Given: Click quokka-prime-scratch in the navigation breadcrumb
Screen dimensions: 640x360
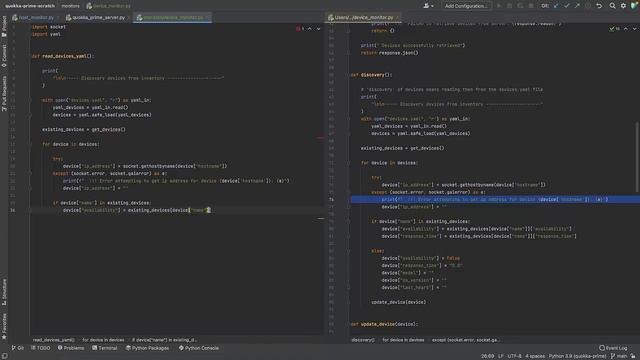Looking at the screenshot, I should click(x=30, y=6).
